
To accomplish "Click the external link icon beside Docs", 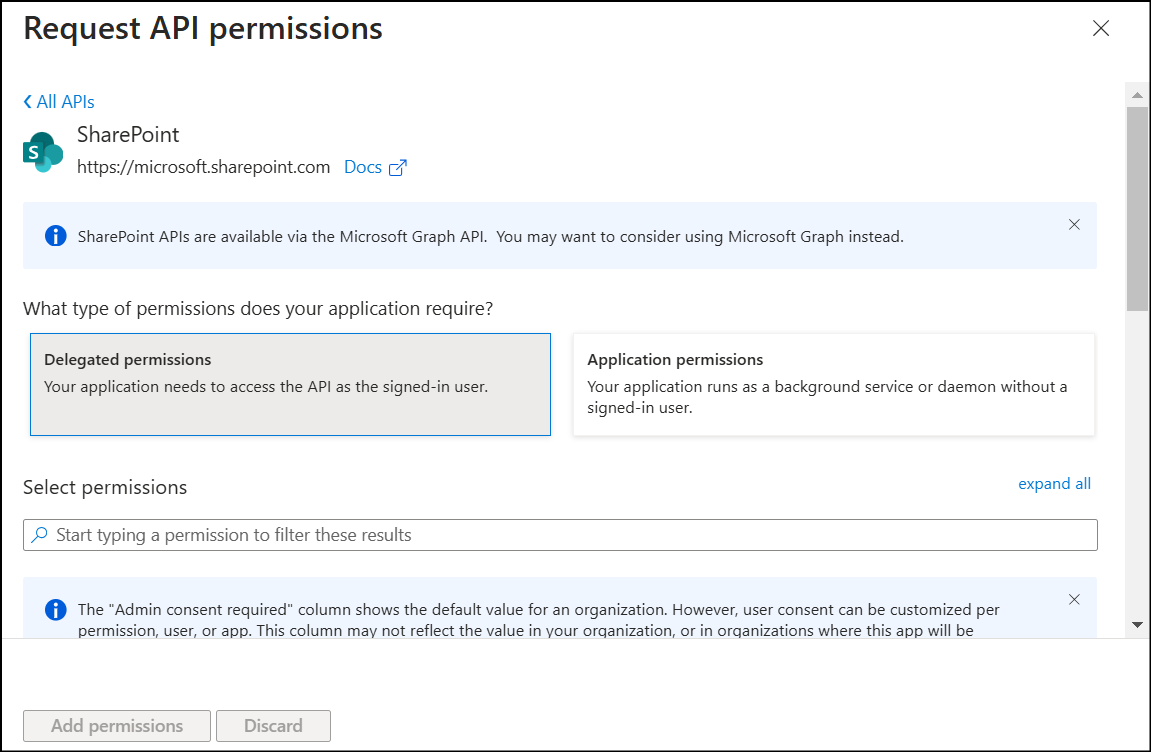I will pyautogui.click(x=397, y=168).
